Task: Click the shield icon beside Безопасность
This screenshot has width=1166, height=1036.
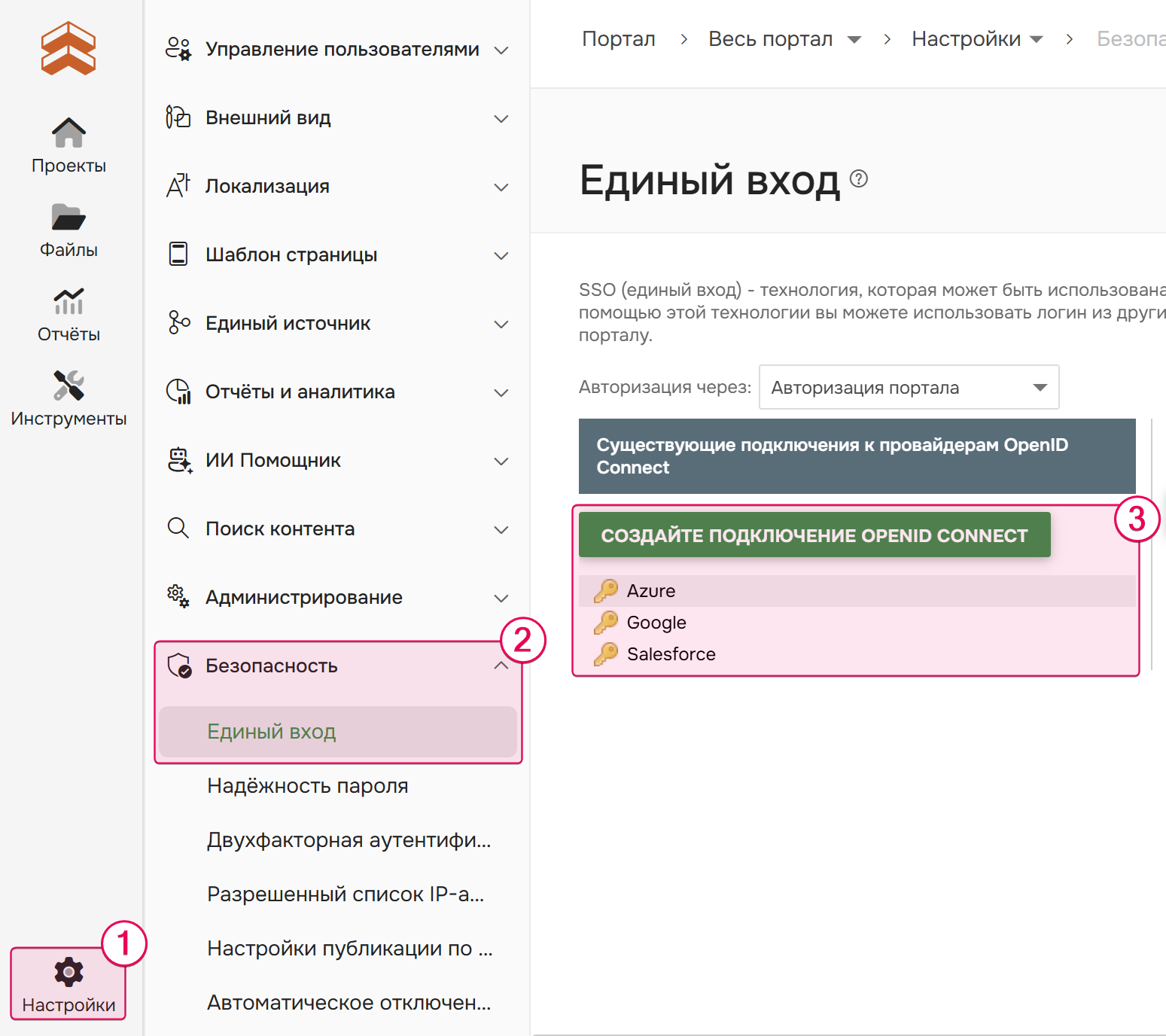Action: pos(178,666)
